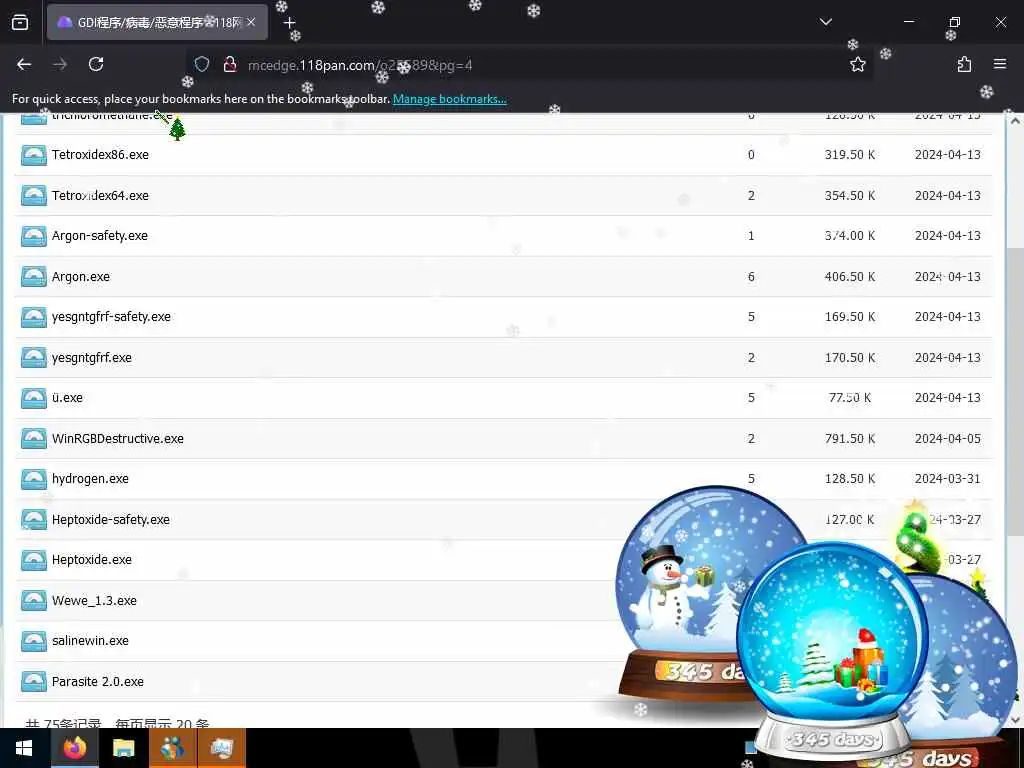1024x768 pixels.
Task: Go back to previous page
Action: (24, 64)
